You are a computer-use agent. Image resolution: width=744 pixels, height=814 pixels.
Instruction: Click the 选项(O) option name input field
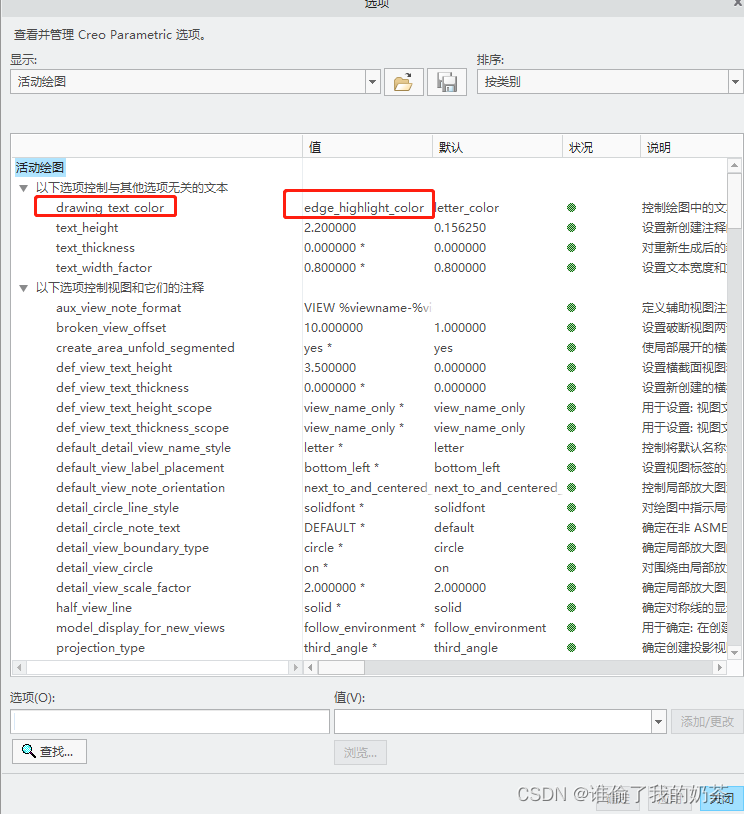(170, 721)
